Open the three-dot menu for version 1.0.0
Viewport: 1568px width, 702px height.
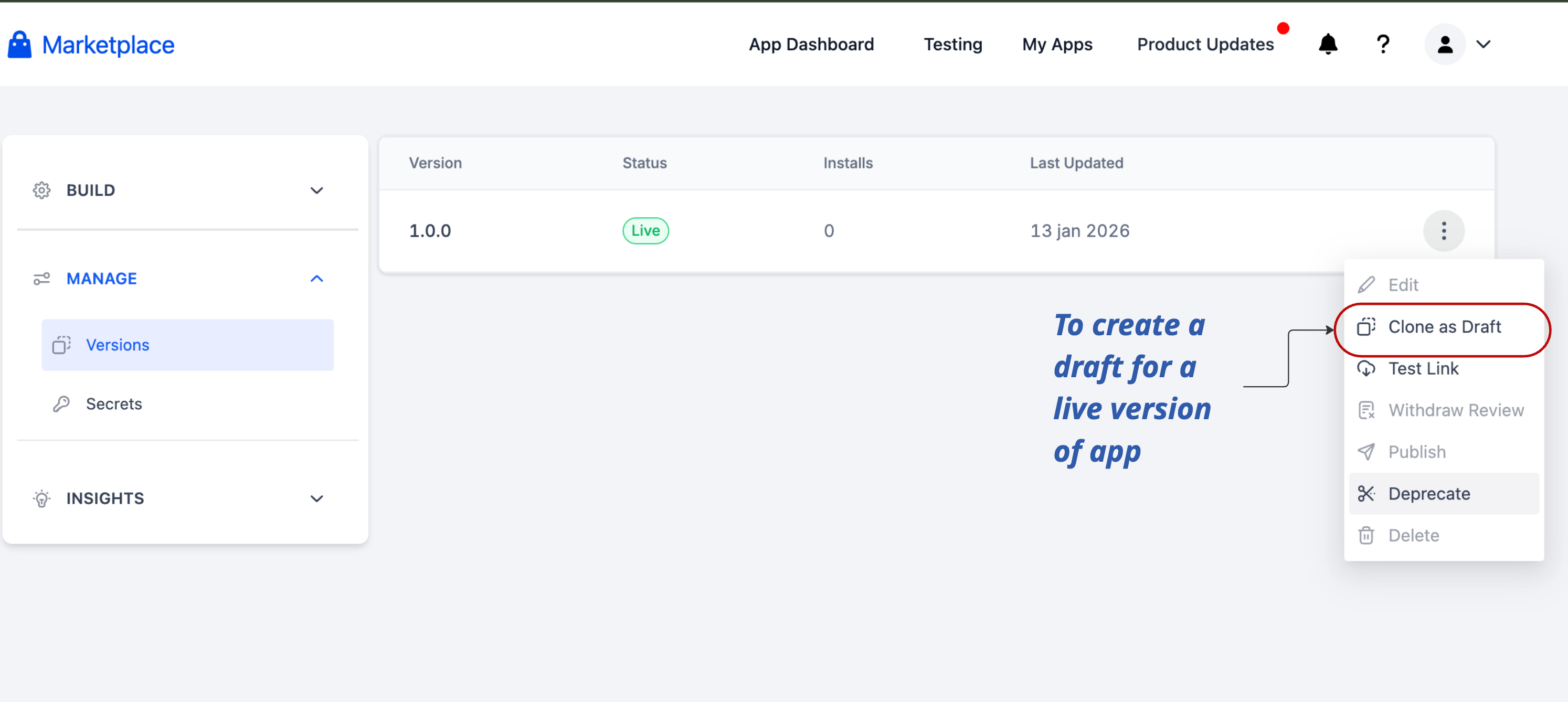pos(1443,230)
